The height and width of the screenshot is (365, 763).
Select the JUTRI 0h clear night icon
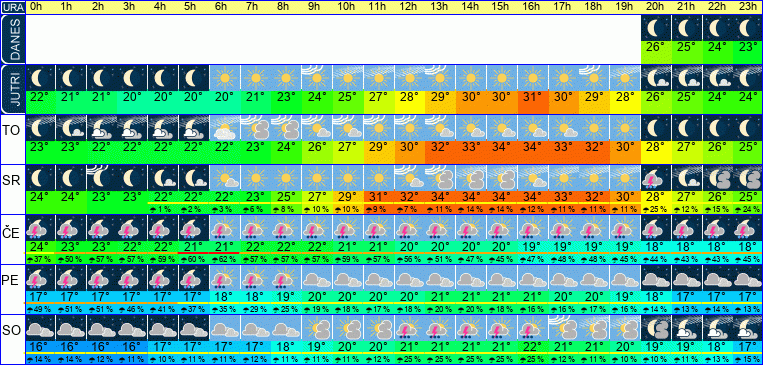coord(41,78)
